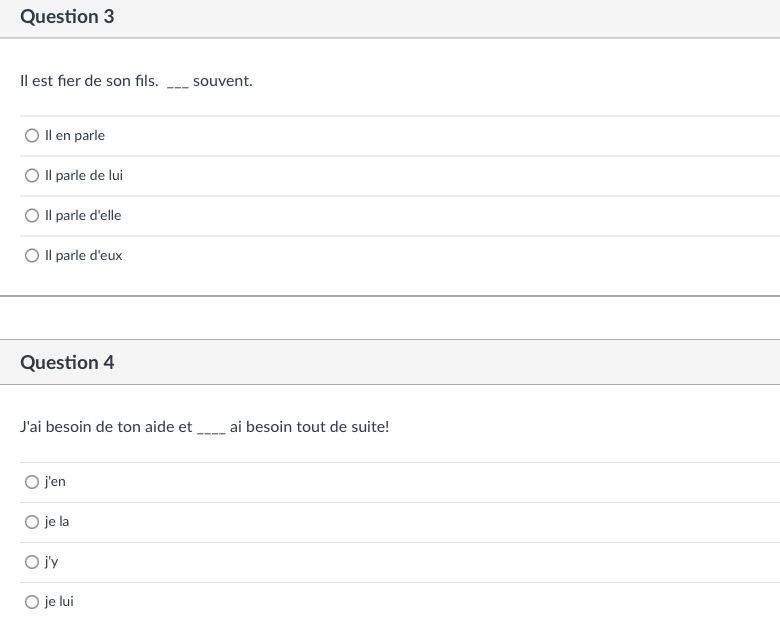Viewport: 780px width, 635px height.
Task: Click the 'Question 3' heading
Action: [x=67, y=17]
